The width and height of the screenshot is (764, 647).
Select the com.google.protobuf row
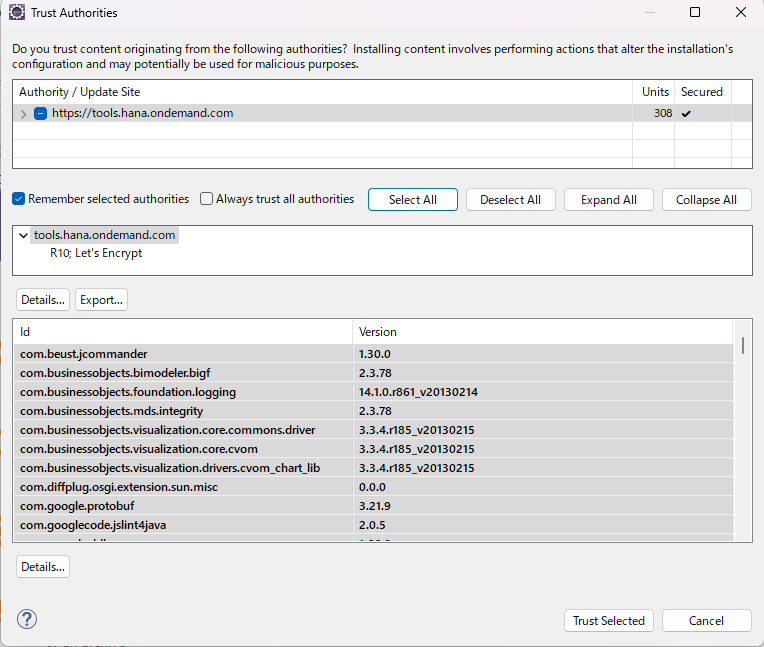tap(373, 506)
